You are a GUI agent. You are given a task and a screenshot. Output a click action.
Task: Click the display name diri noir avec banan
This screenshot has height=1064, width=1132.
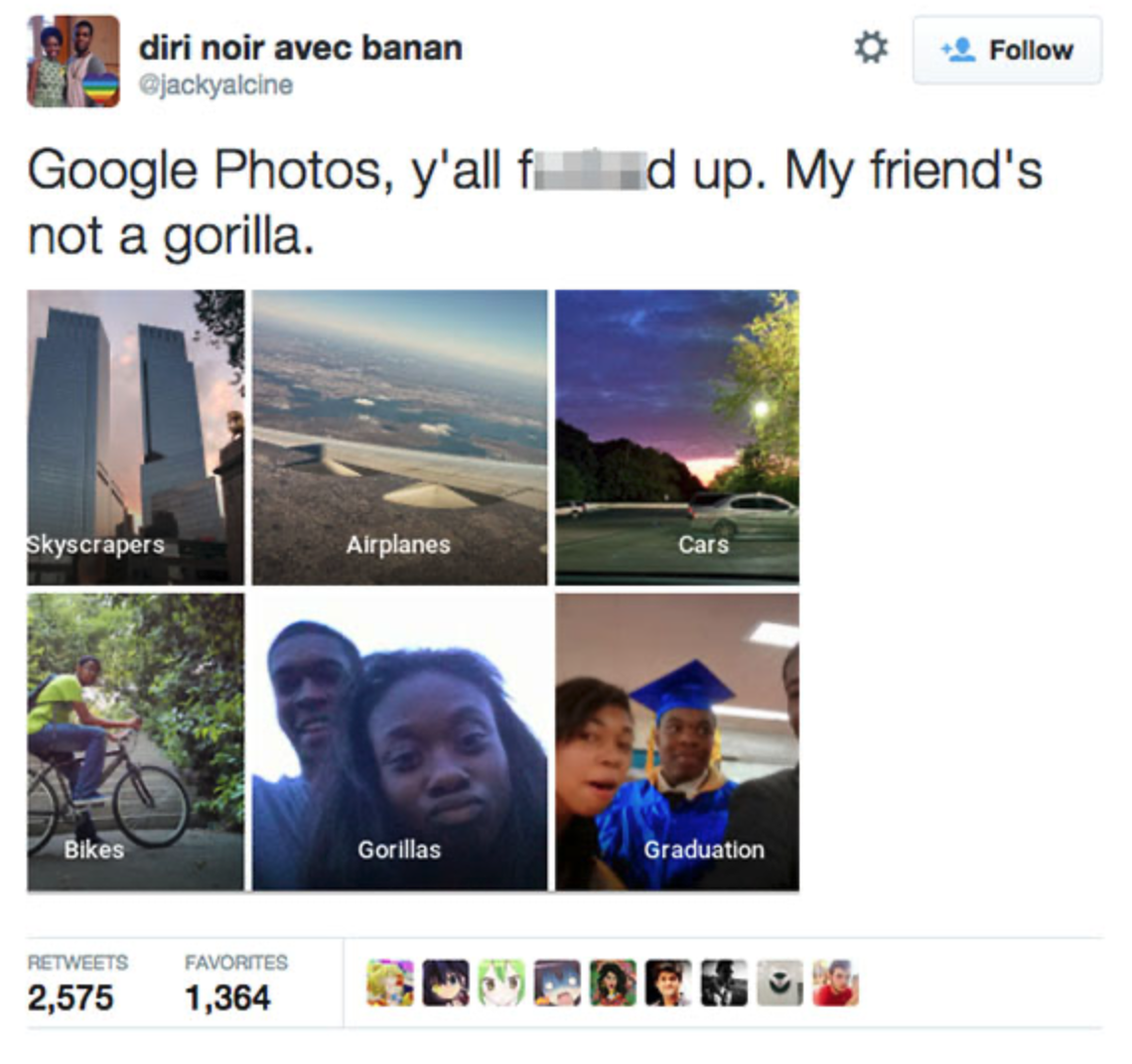click(300, 49)
